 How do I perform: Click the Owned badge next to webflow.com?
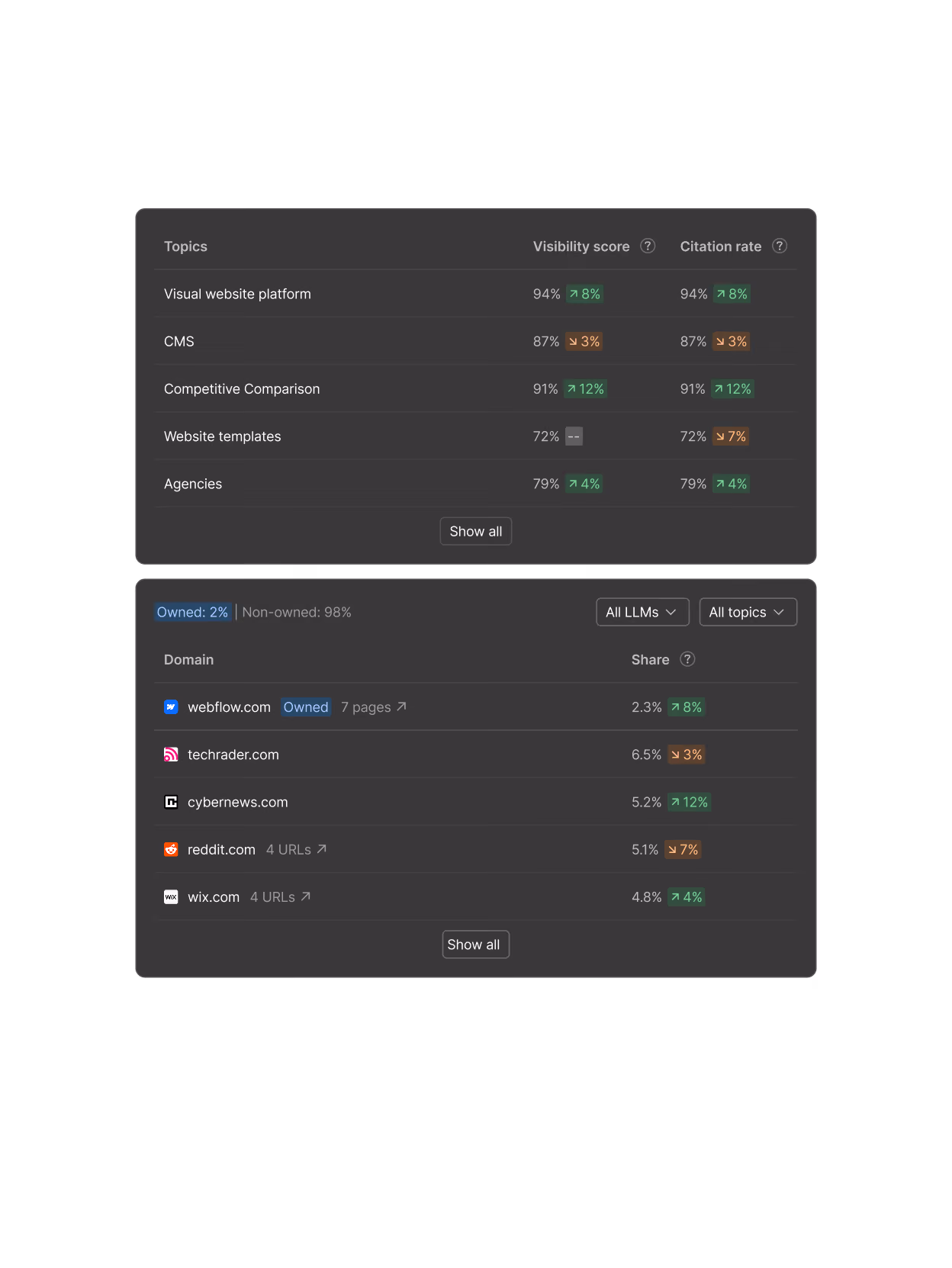point(306,707)
